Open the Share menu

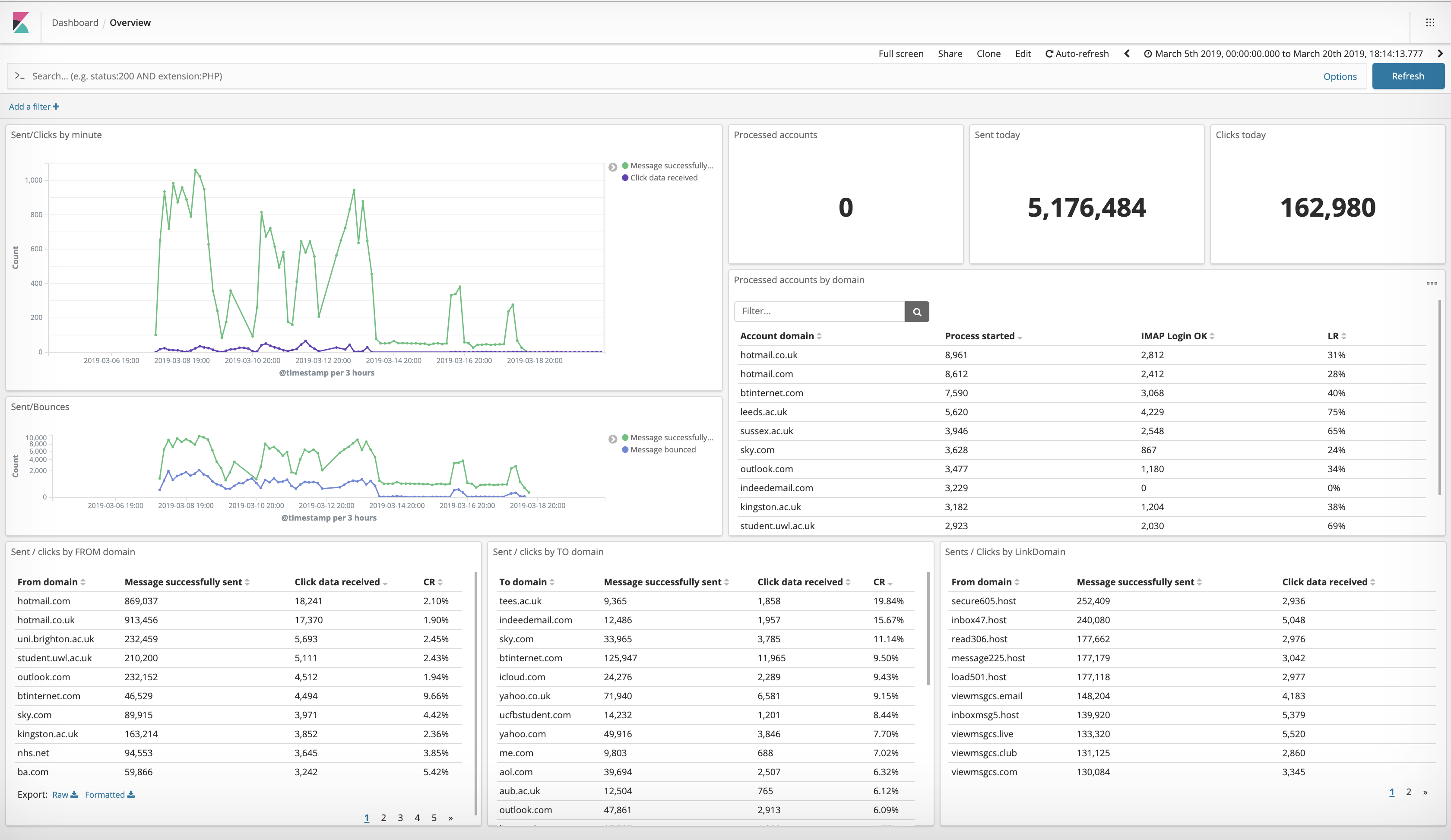pos(950,54)
